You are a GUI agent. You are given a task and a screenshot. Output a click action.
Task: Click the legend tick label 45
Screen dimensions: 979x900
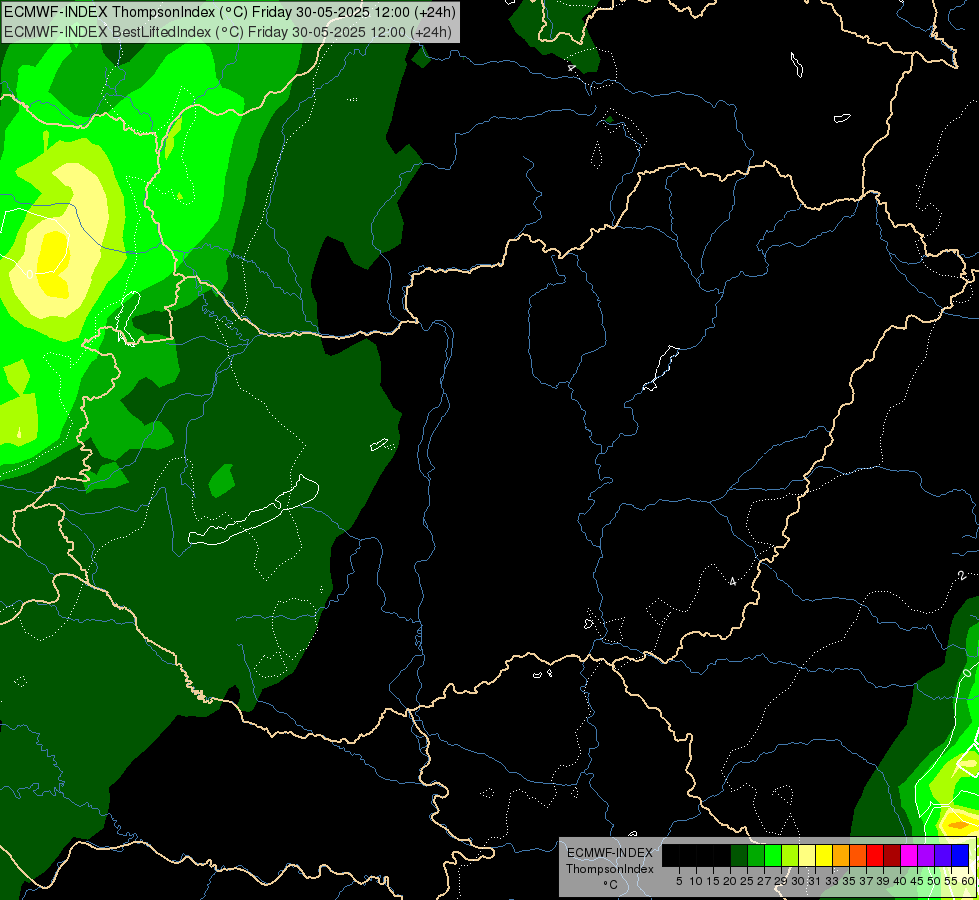pos(918,881)
